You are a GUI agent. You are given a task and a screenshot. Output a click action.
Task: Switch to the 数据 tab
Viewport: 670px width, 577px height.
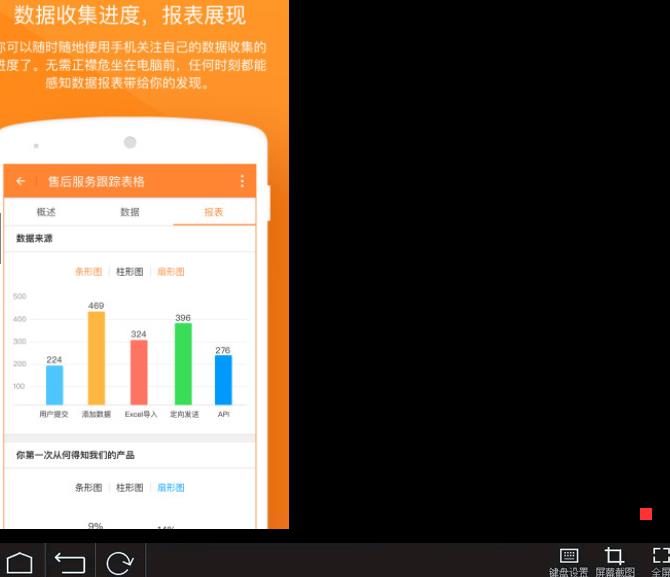pos(130,212)
